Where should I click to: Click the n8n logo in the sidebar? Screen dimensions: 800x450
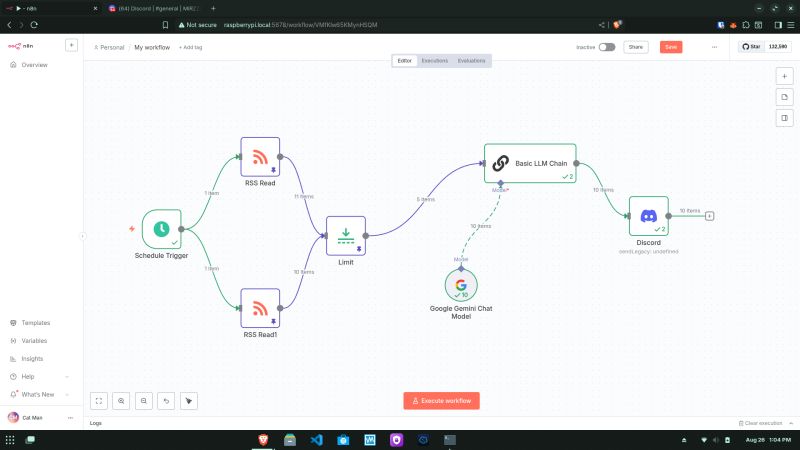(20, 46)
